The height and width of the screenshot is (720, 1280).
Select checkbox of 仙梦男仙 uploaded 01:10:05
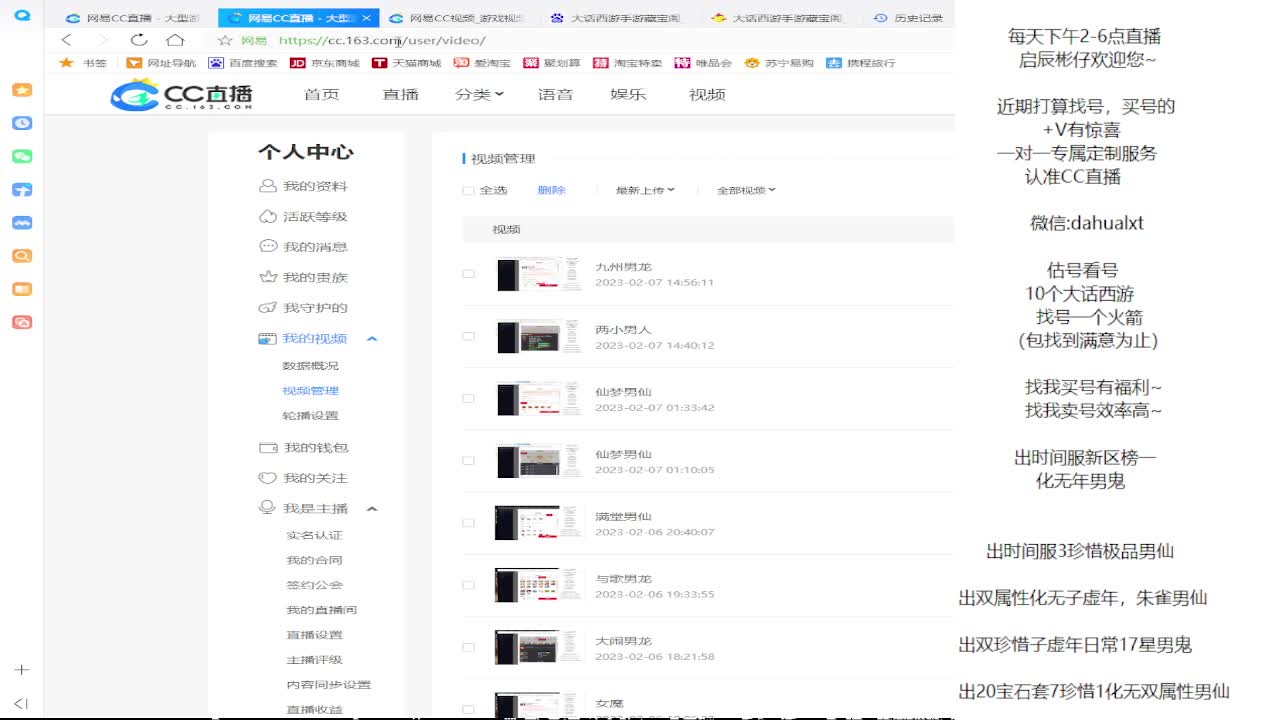(x=468, y=461)
